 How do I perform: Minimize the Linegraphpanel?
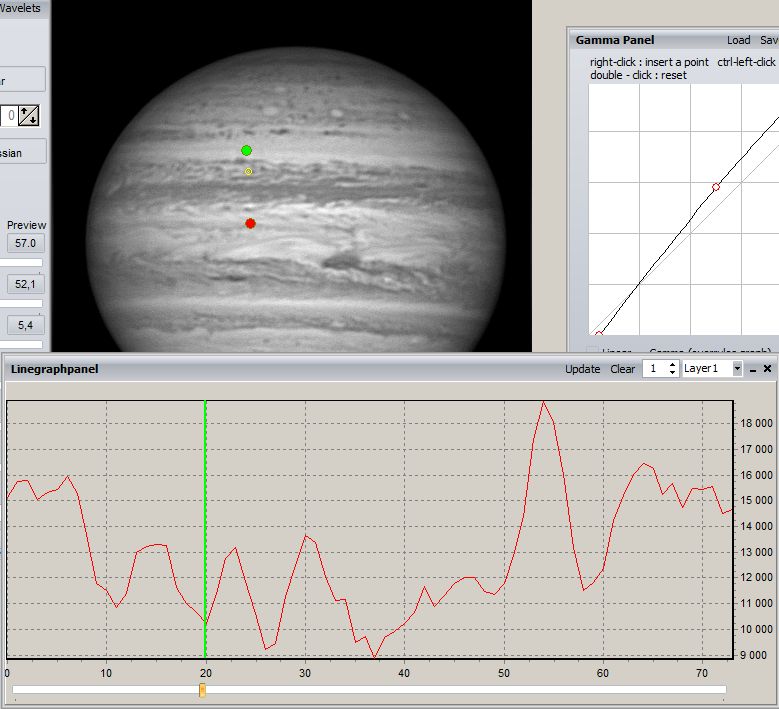[x=753, y=370]
